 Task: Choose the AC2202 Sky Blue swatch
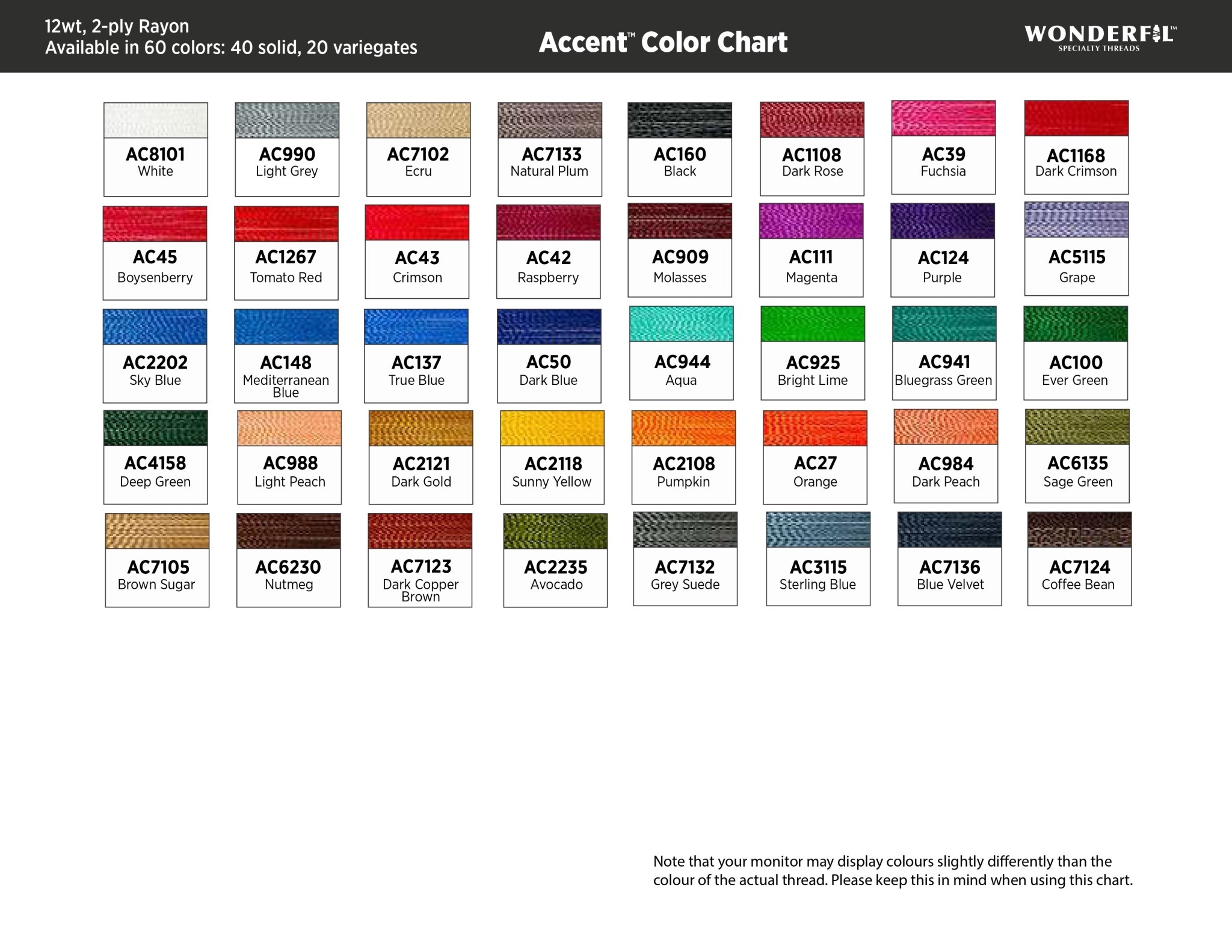pos(155,356)
